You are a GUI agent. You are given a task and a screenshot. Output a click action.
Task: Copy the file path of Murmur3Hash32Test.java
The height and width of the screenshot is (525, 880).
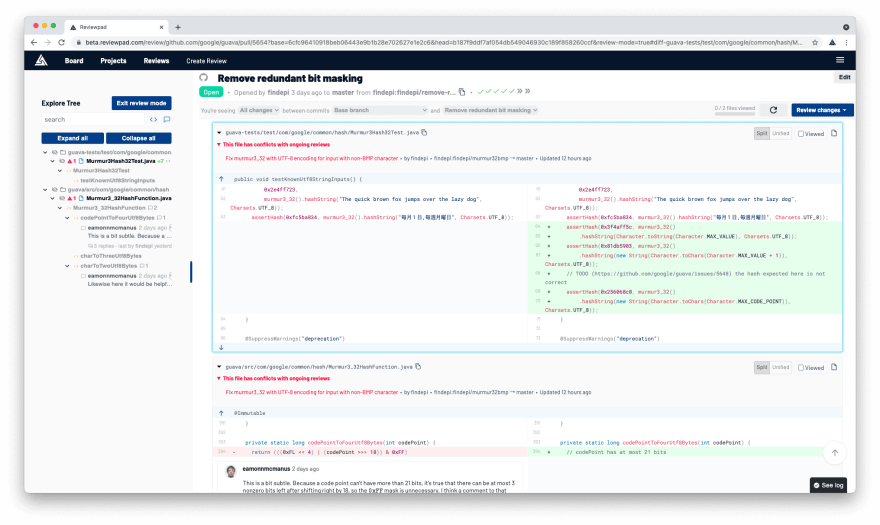(424, 133)
